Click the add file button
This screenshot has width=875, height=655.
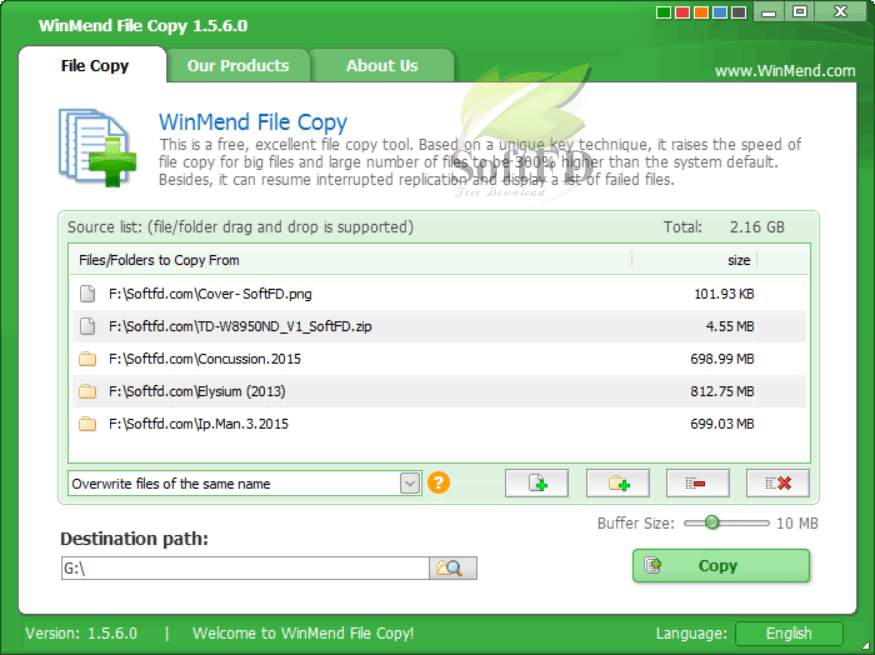point(537,483)
